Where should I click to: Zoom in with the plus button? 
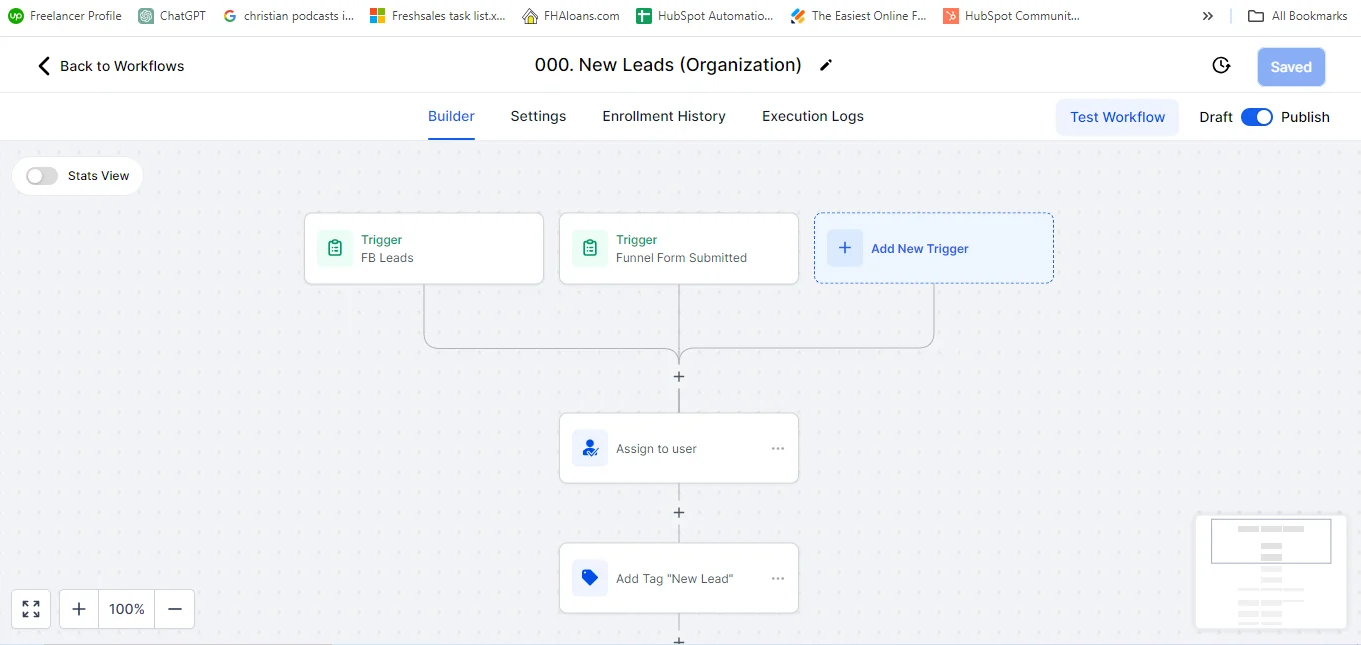point(79,609)
